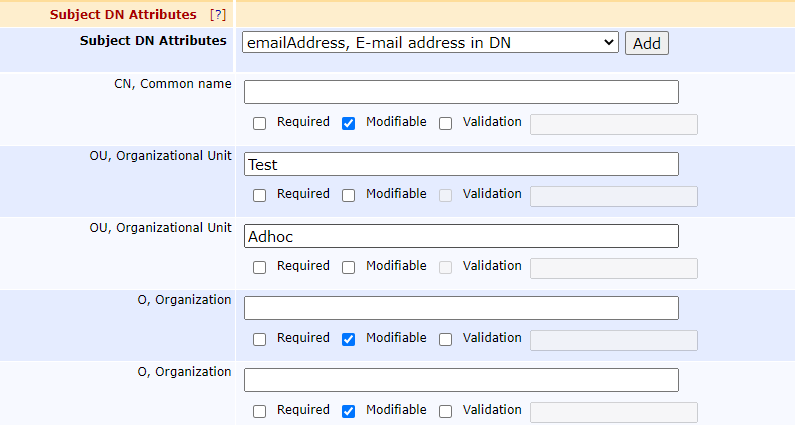Viewport: 795px width, 425px height.
Task: Uncheck Modifiable for the second Organization
Action: point(348,411)
